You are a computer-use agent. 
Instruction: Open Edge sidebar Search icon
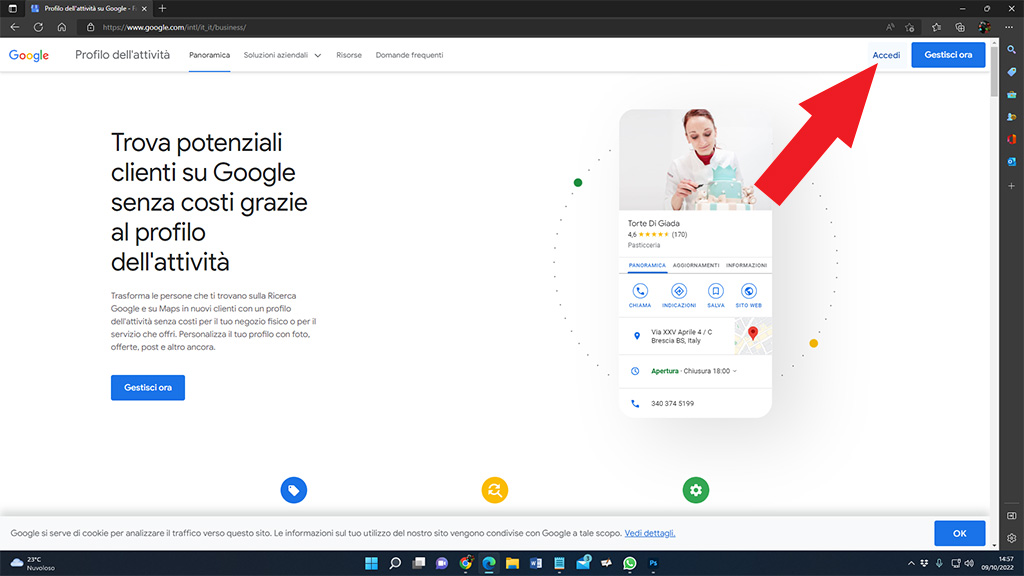click(1012, 50)
